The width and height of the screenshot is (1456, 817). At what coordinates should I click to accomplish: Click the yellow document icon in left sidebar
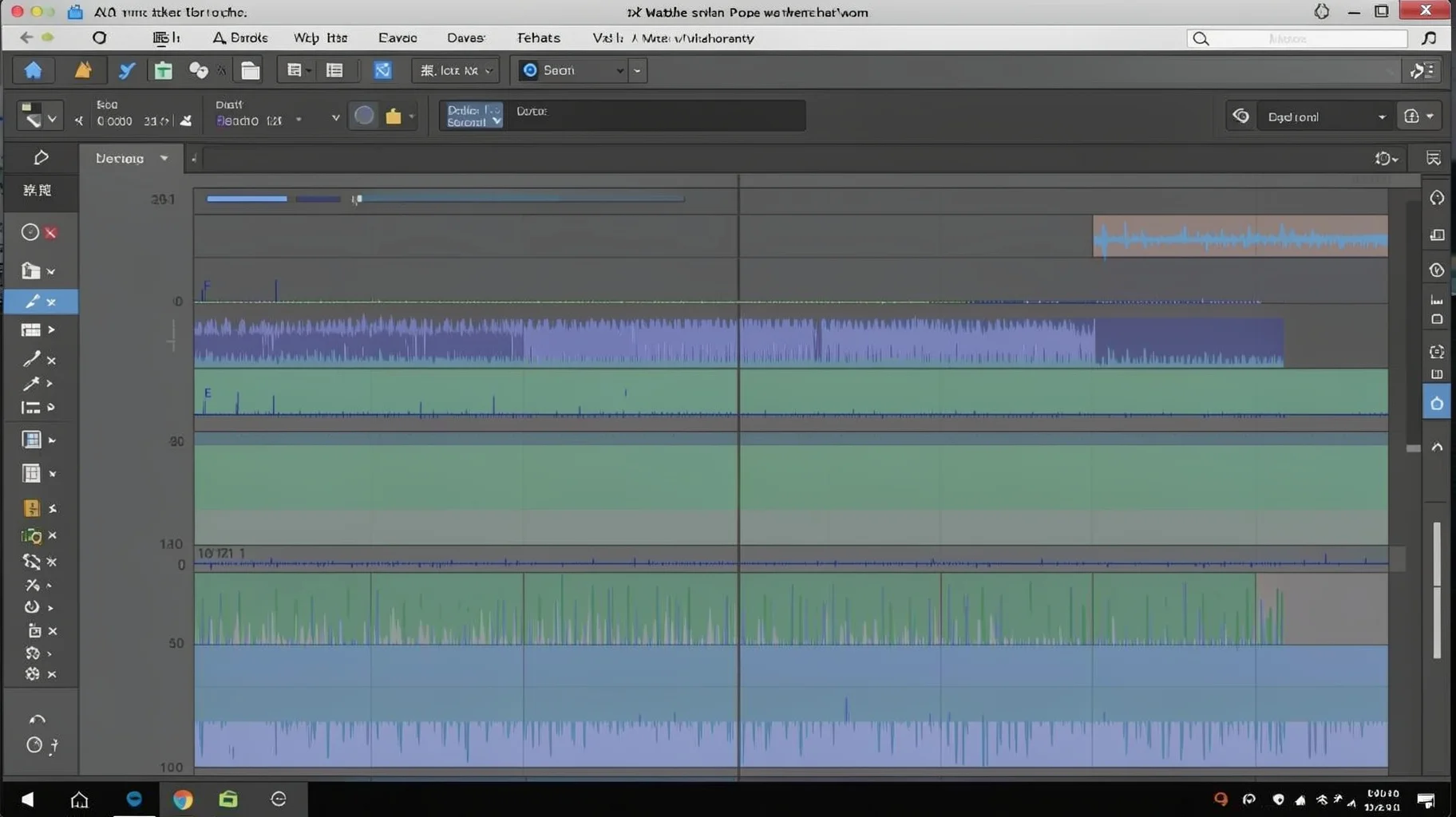pos(31,508)
